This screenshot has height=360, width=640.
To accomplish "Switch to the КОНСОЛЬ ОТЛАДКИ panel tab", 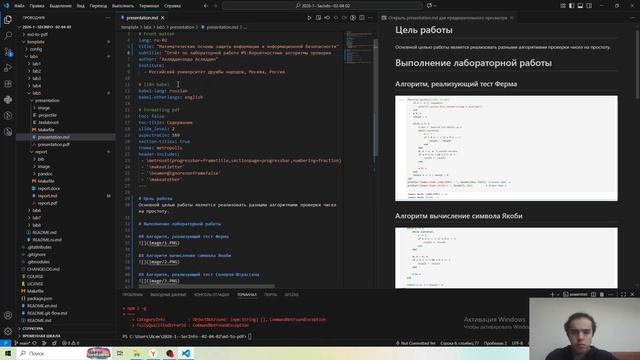I will pyautogui.click(x=211, y=294).
